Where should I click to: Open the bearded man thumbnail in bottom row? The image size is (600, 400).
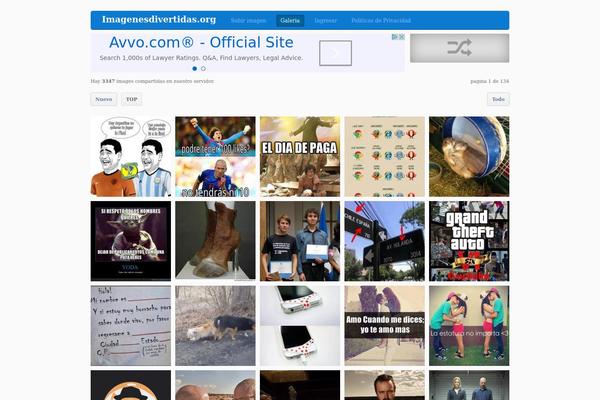[x=385, y=385]
